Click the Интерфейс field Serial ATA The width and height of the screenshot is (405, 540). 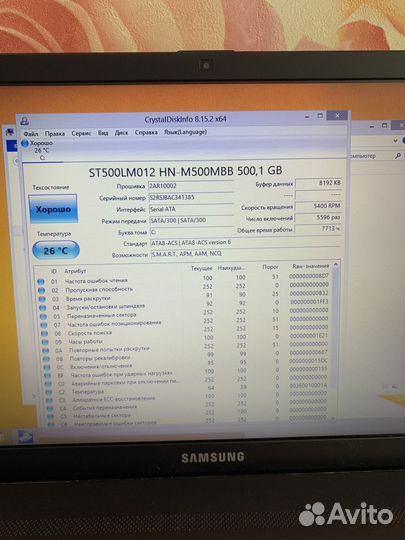[191, 209]
